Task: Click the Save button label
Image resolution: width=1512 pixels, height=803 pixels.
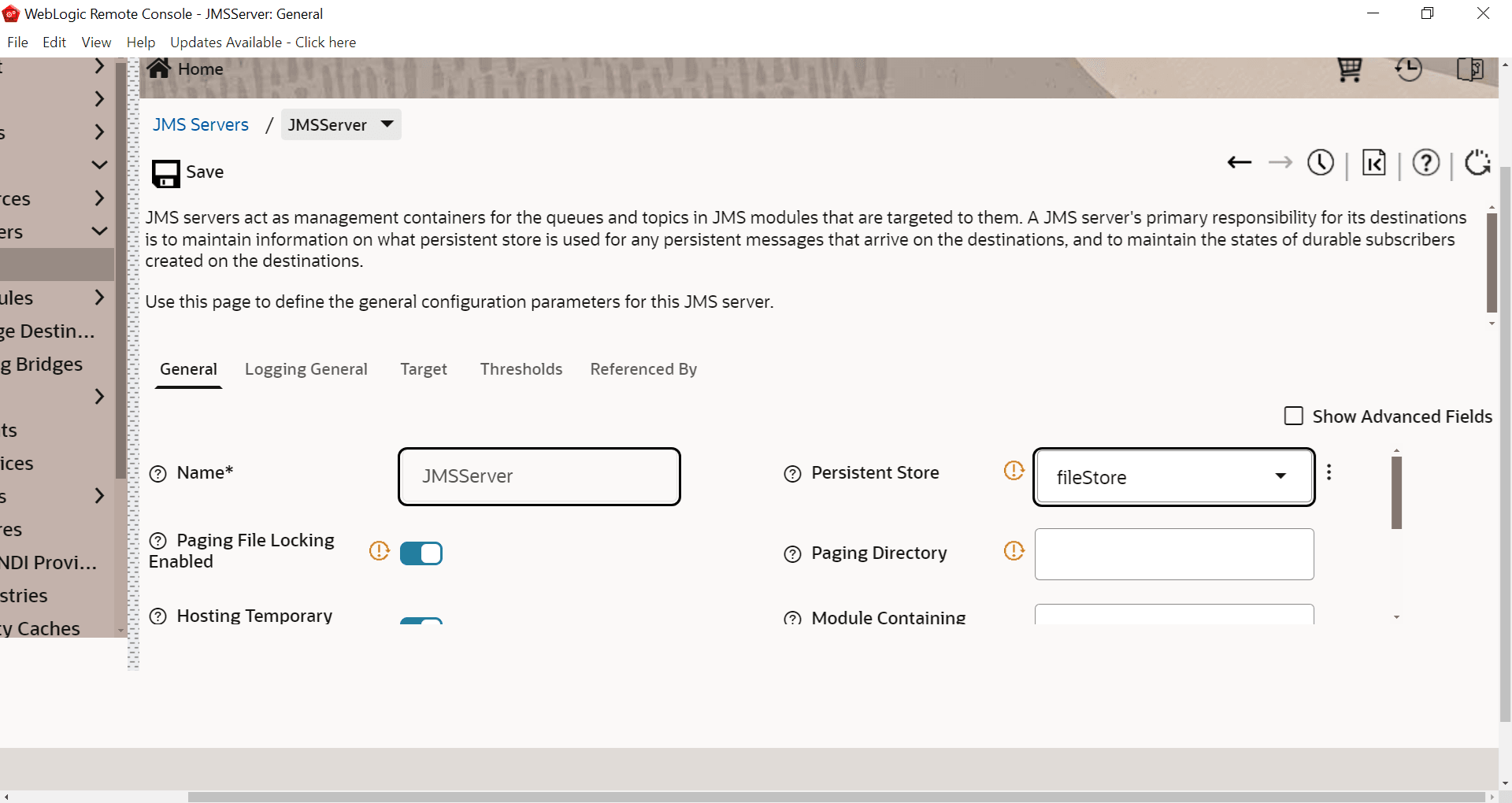Action: coord(205,172)
